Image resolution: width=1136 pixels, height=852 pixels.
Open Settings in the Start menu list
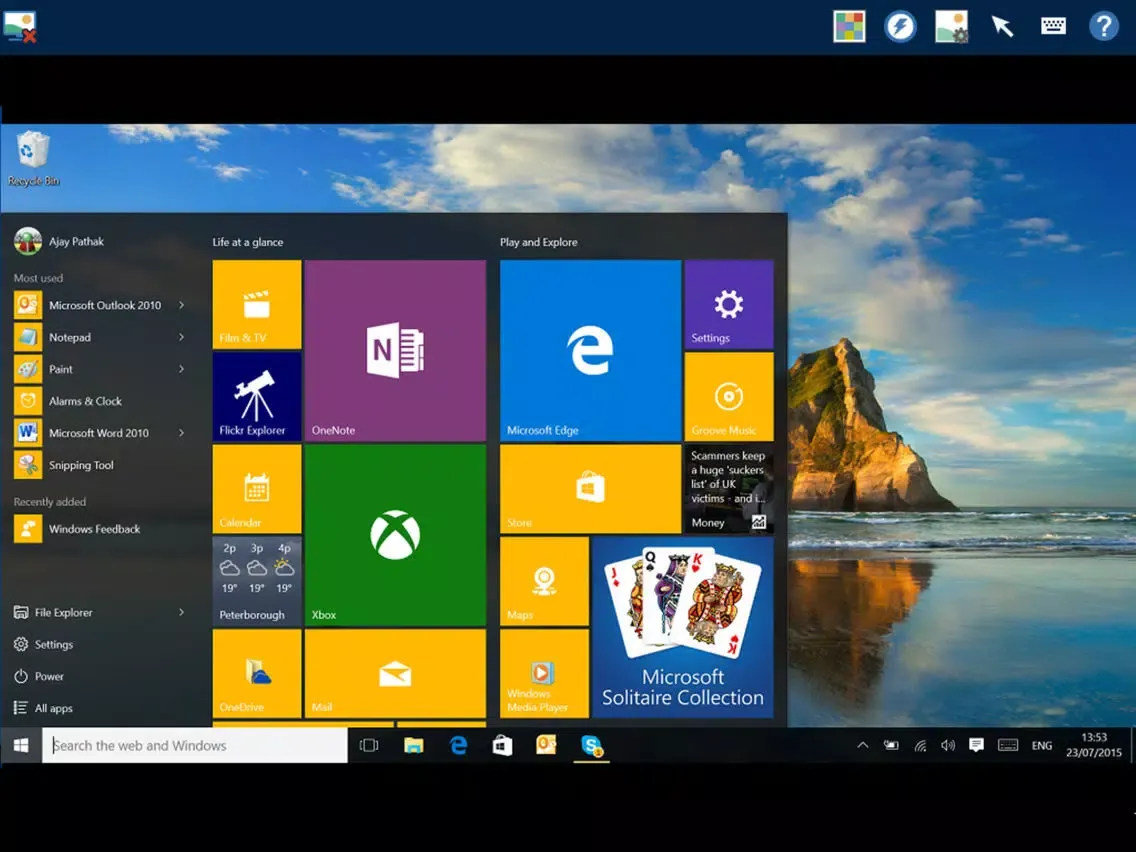[44, 644]
